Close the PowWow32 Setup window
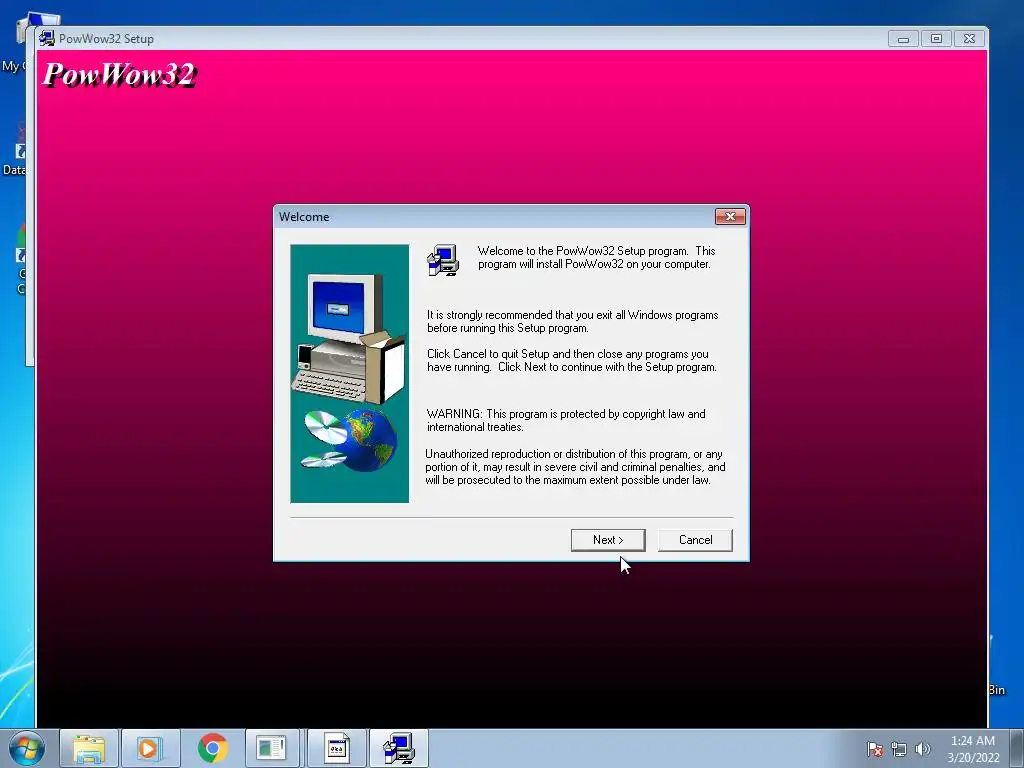This screenshot has height=768, width=1024. [x=970, y=39]
